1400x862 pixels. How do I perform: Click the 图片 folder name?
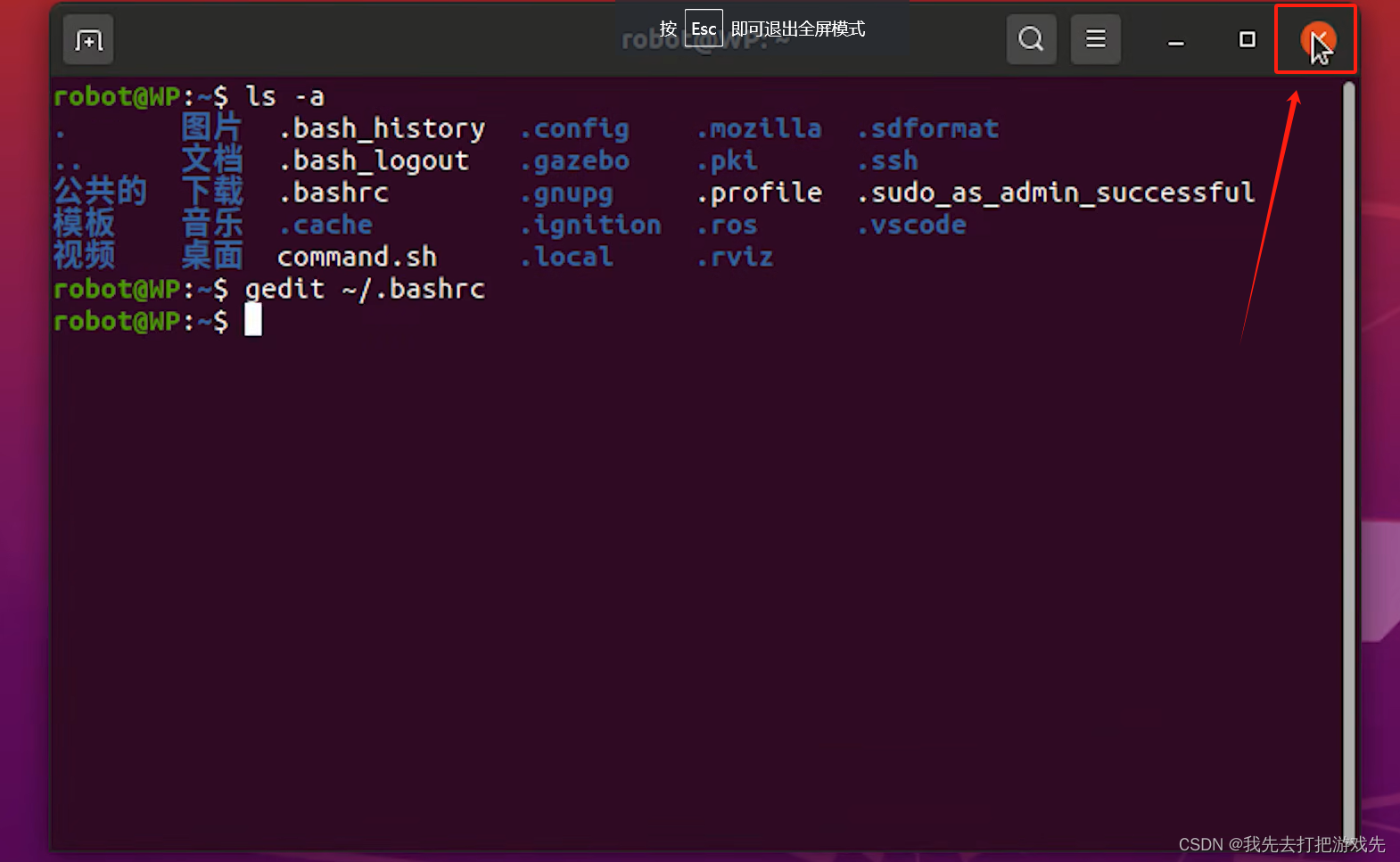(212, 127)
